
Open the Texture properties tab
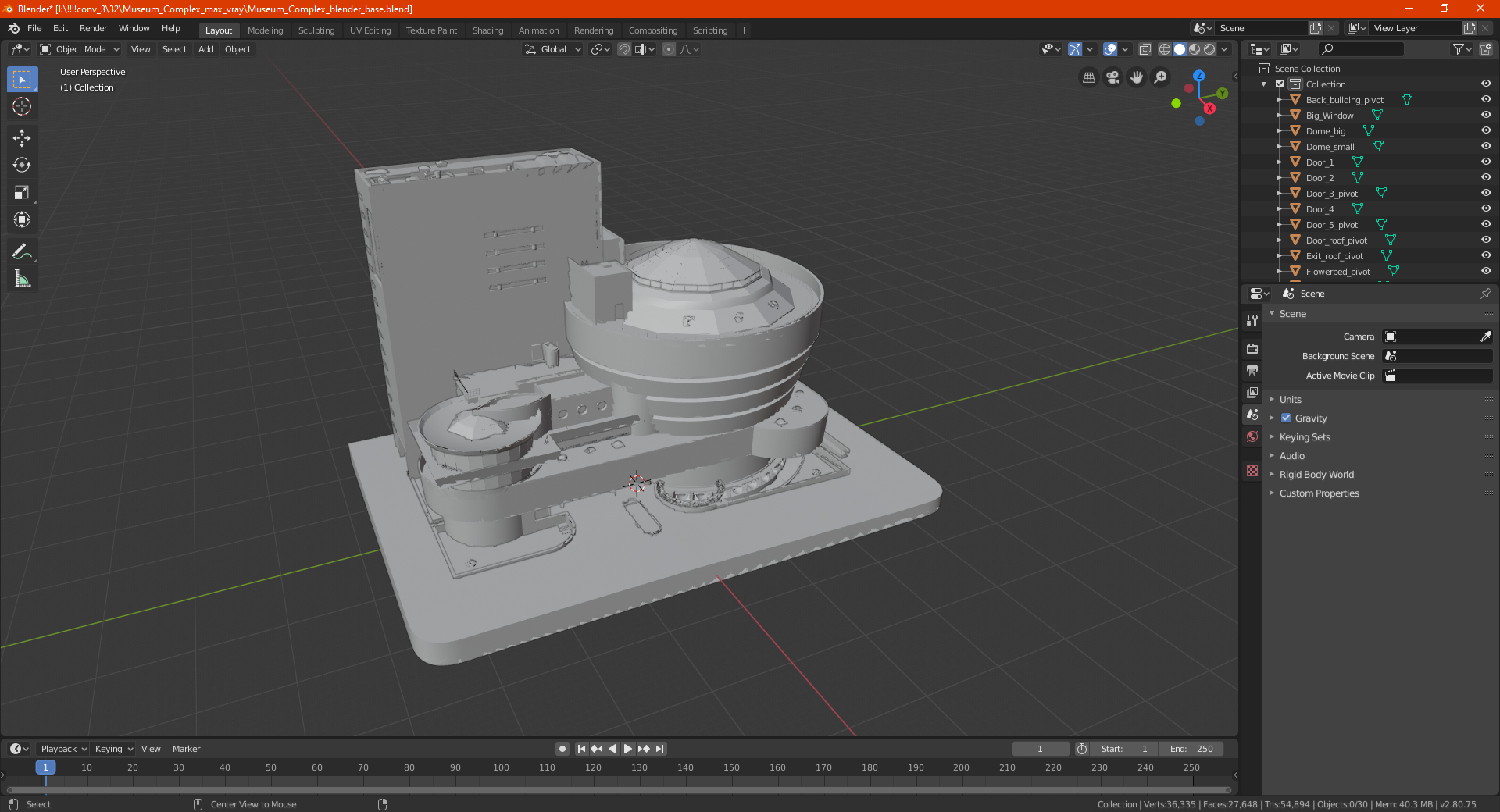click(x=1252, y=471)
